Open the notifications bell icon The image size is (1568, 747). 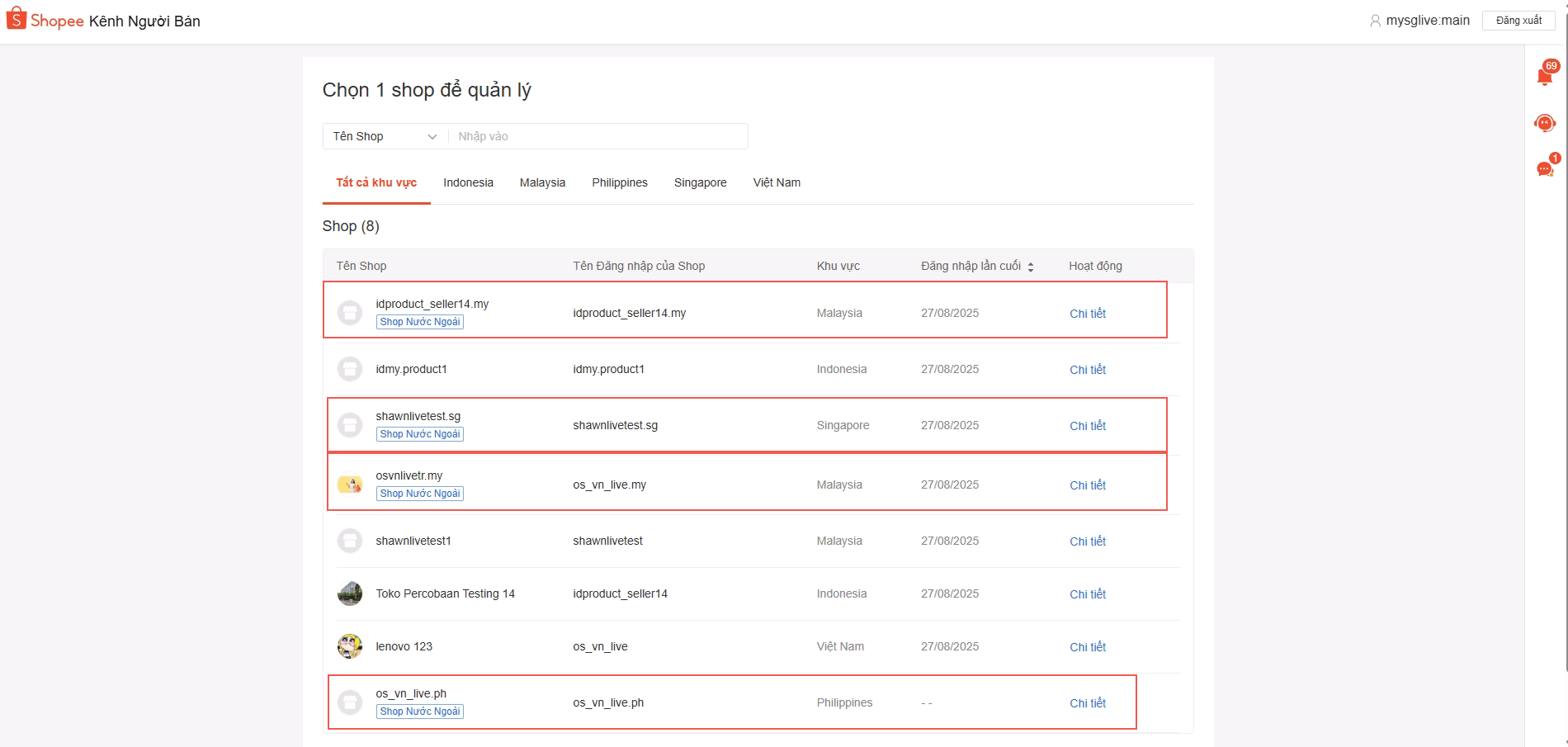tap(1544, 77)
